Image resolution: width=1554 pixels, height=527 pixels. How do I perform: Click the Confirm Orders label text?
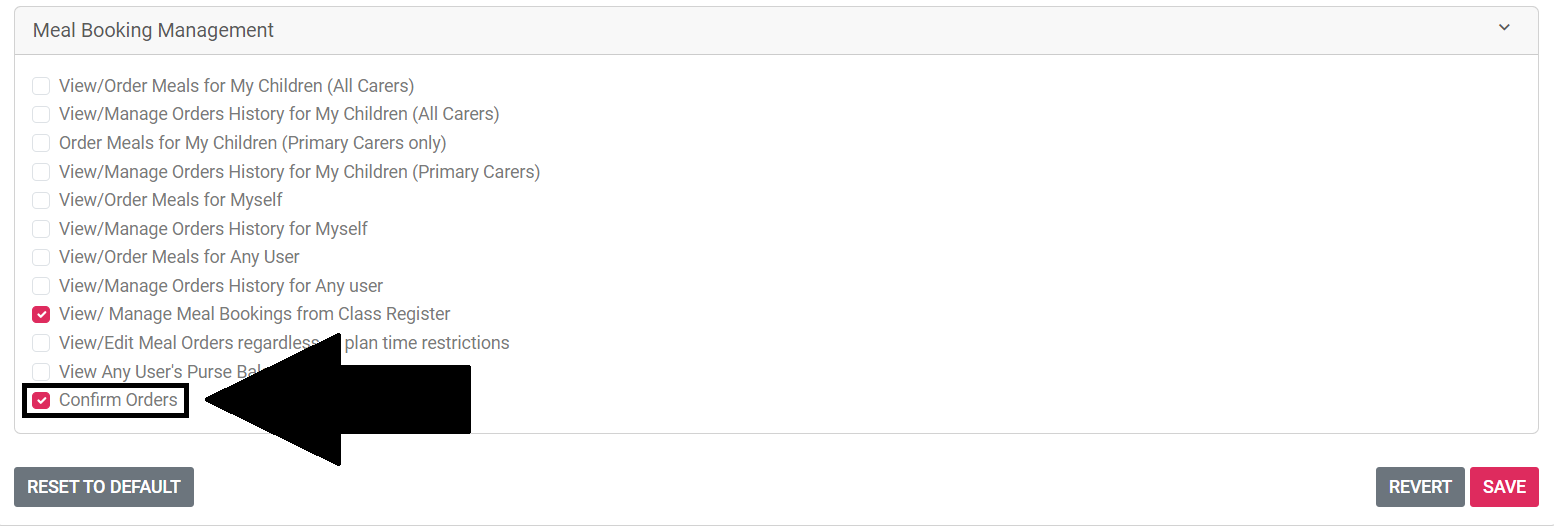pyautogui.click(x=118, y=400)
